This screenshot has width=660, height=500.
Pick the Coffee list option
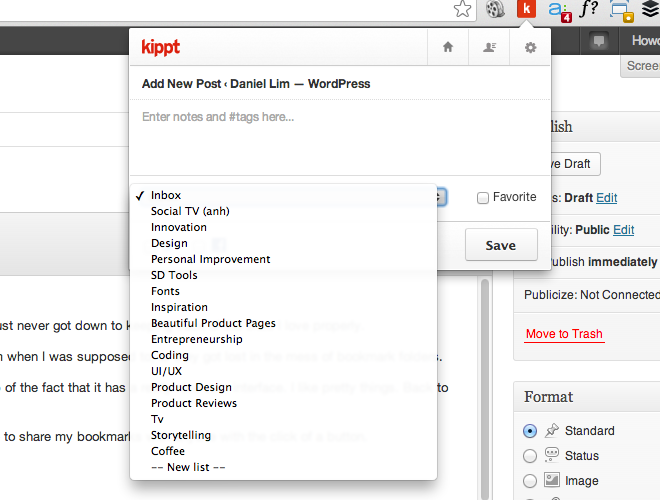(x=283, y=451)
